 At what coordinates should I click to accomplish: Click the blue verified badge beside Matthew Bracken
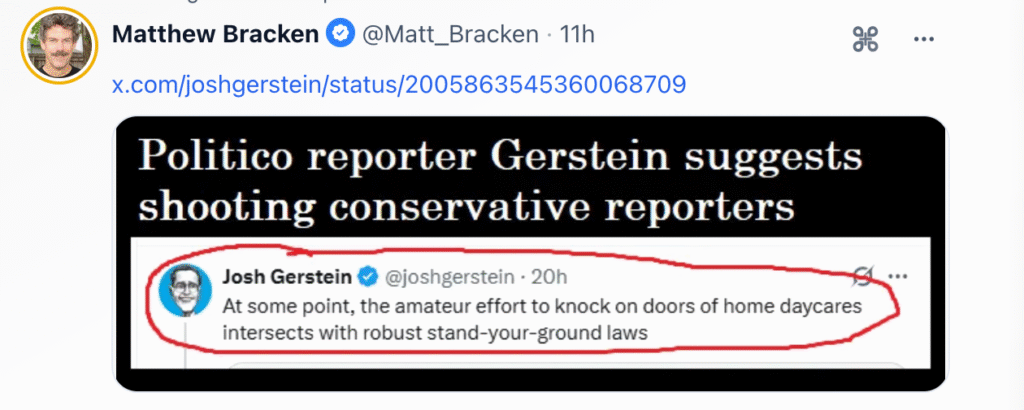[x=340, y=35]
